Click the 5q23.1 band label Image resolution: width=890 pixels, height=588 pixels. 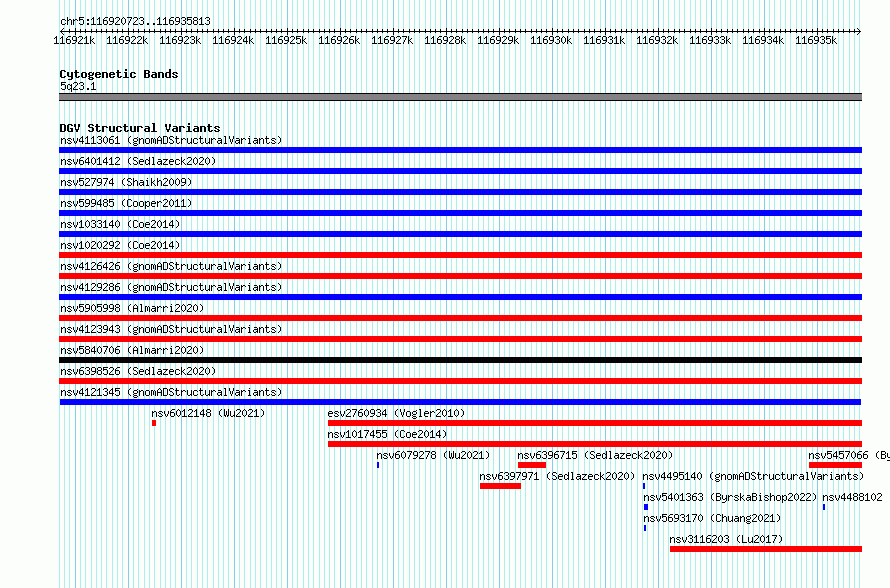tap(78, 86)
